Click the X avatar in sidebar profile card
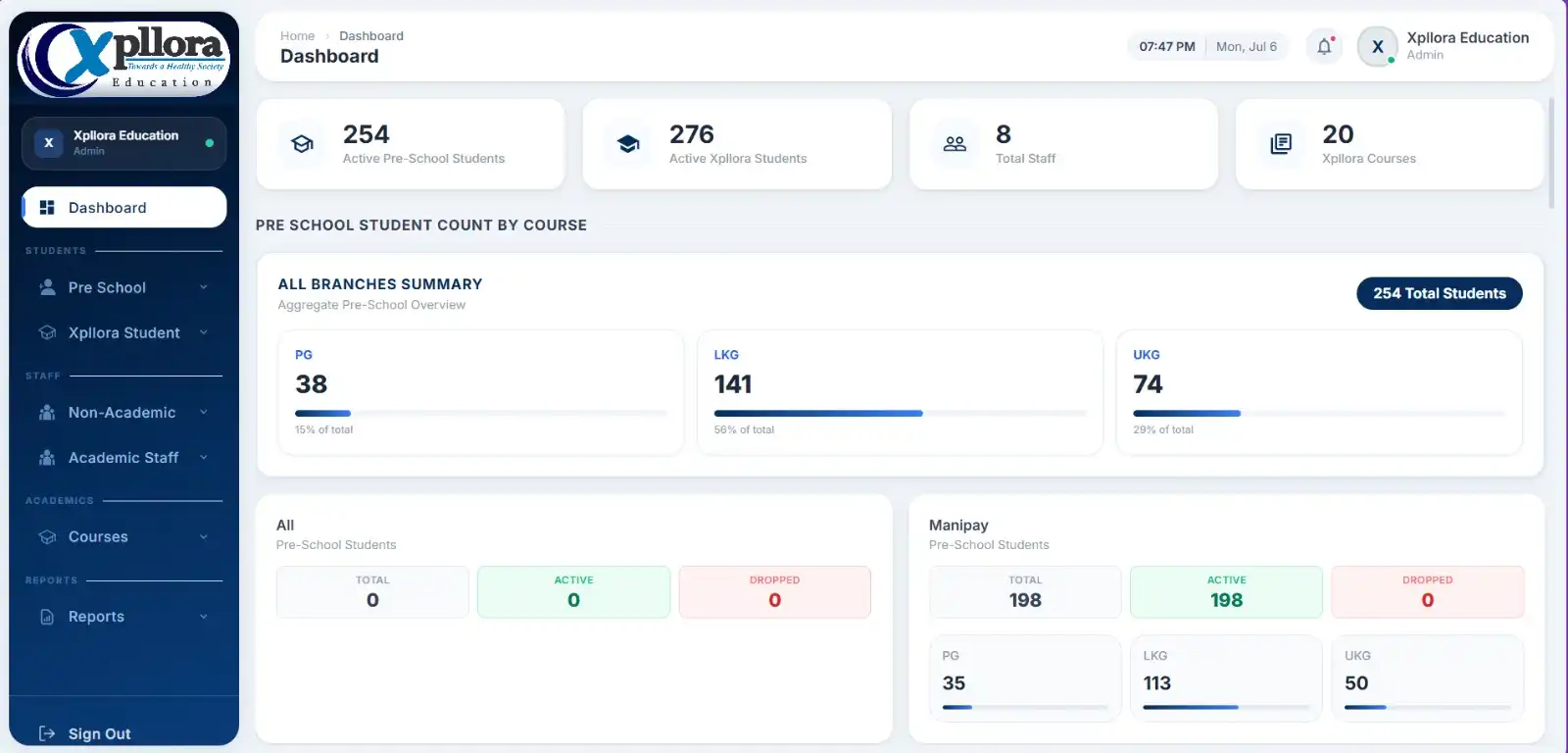 (48, 143)
